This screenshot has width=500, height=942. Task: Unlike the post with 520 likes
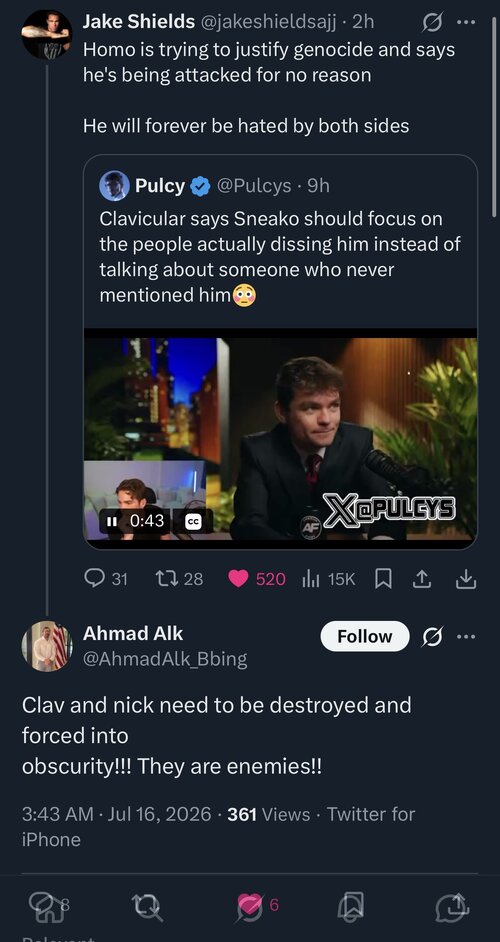[x=257, y=579]
